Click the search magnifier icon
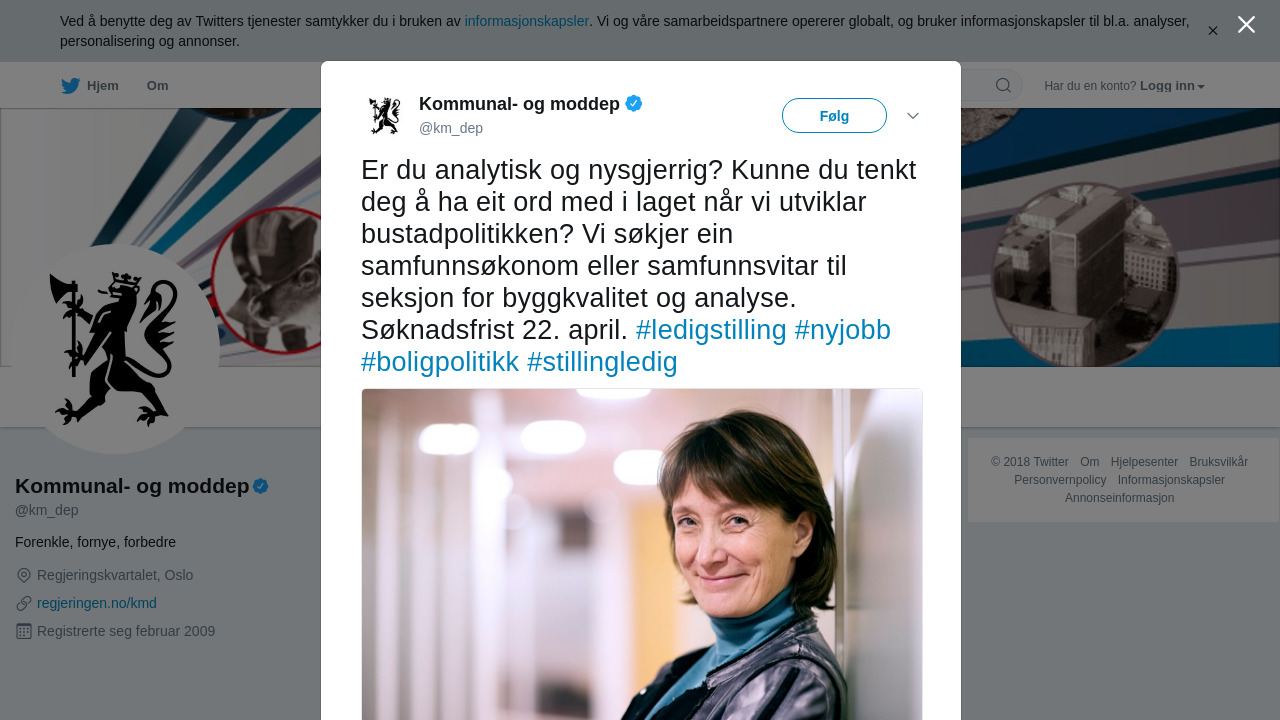The image size is (1280, 720). 1003,85
